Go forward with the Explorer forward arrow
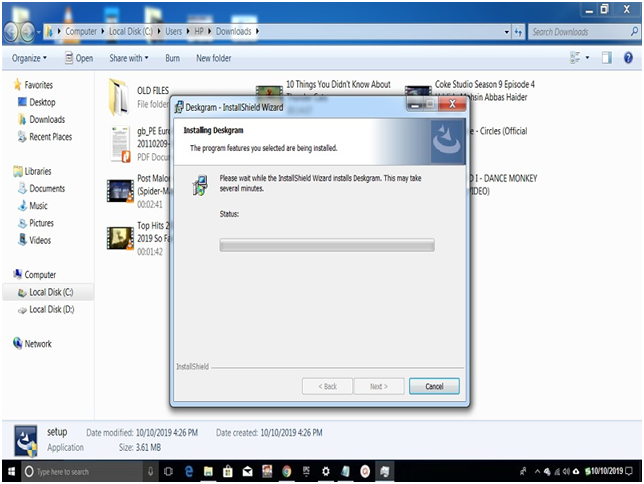Viewport: 644px width, 484px height. tap(28, 32)
